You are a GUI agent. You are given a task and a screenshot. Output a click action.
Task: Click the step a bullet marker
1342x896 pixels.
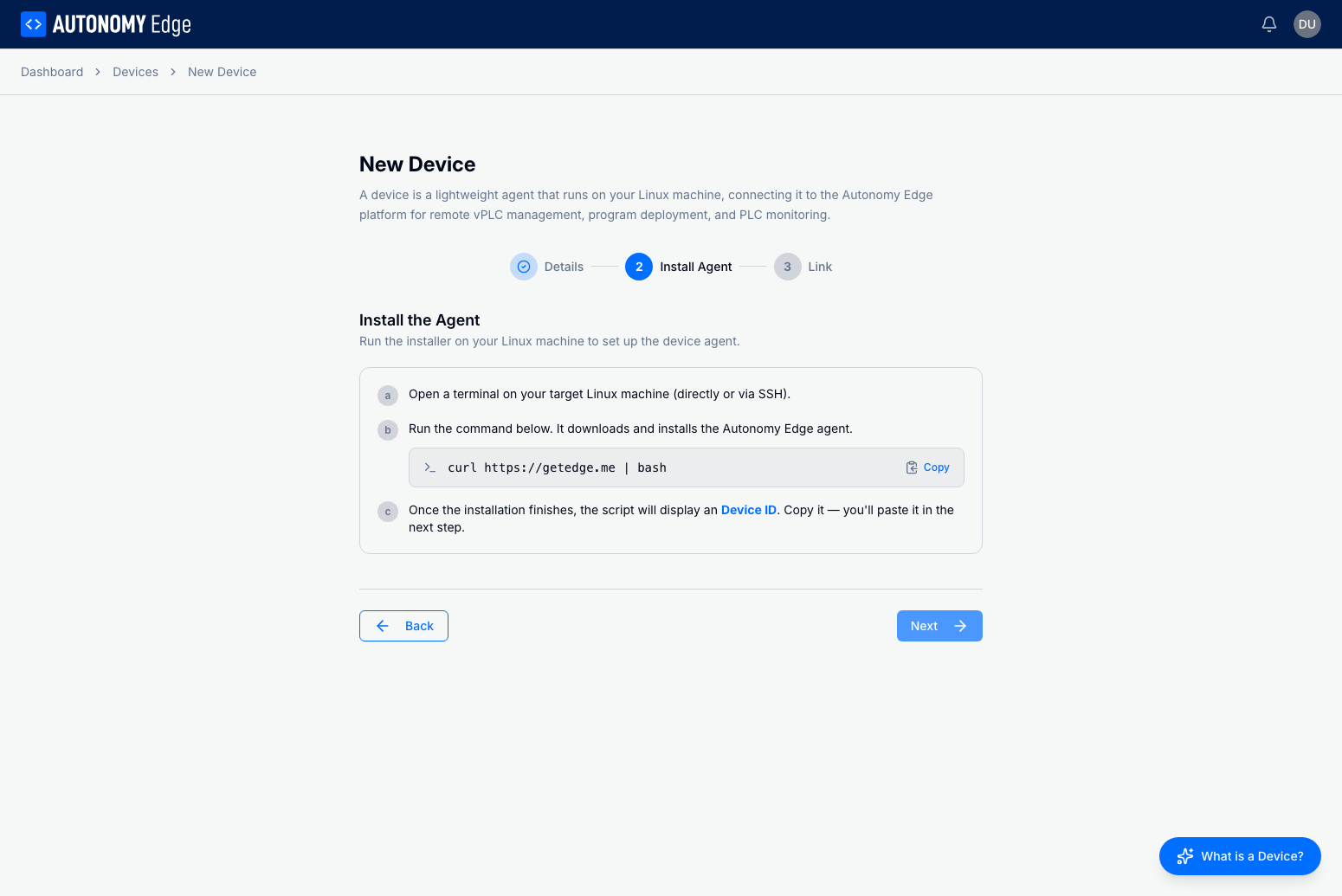pos(388,396)
